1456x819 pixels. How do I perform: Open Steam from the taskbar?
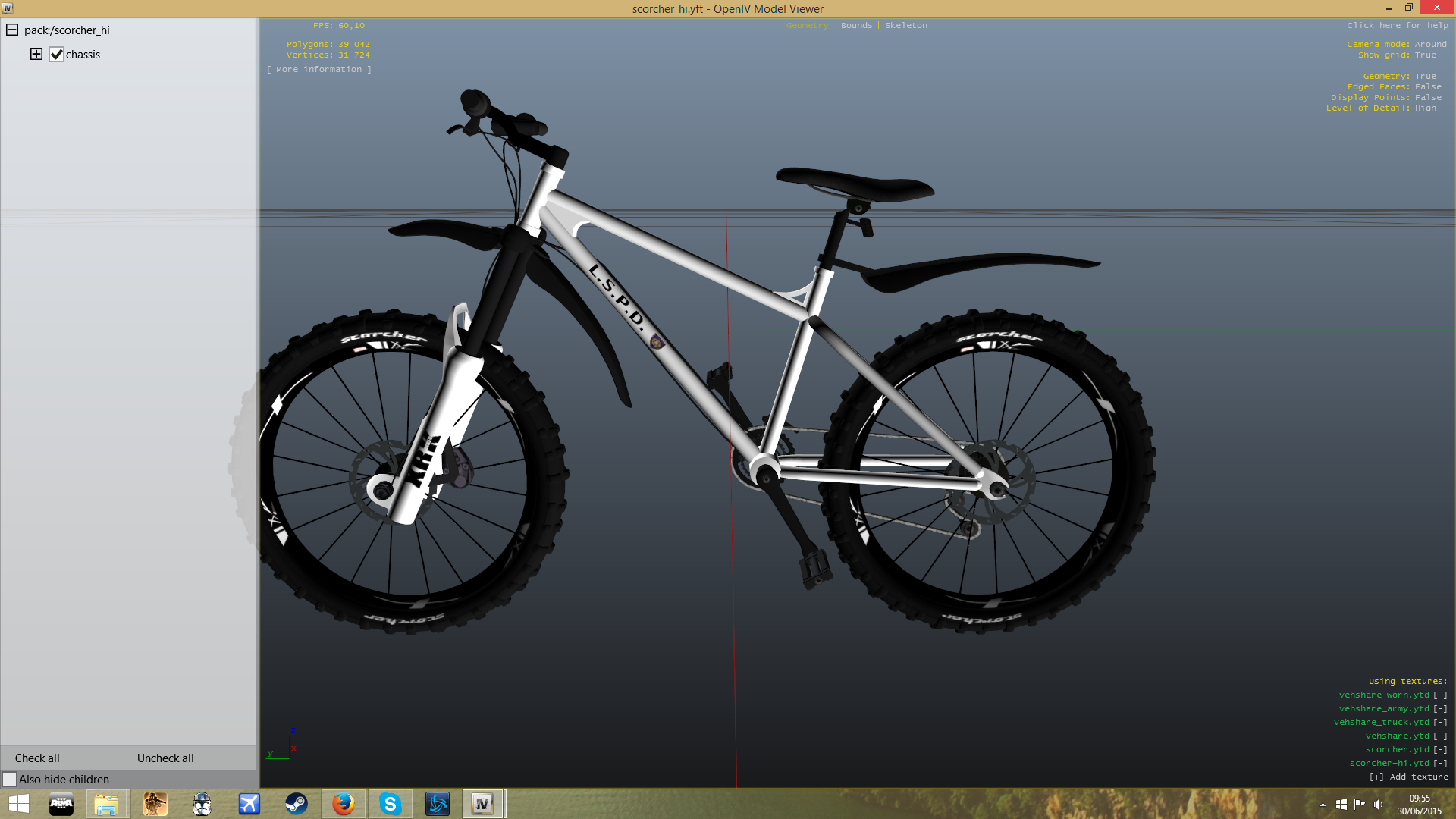(x=297, y=803)
